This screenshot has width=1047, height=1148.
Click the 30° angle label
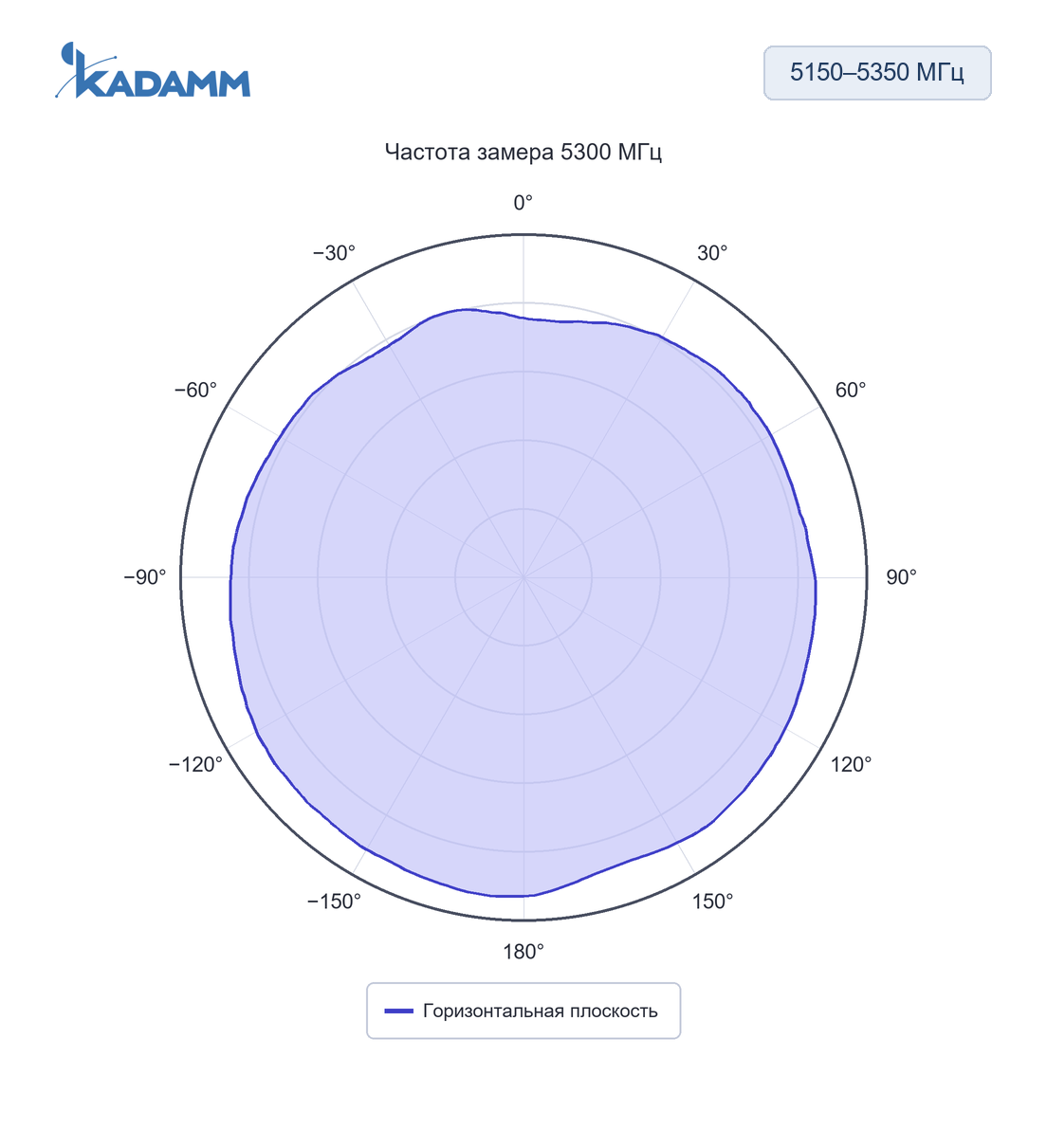(712, 253)
